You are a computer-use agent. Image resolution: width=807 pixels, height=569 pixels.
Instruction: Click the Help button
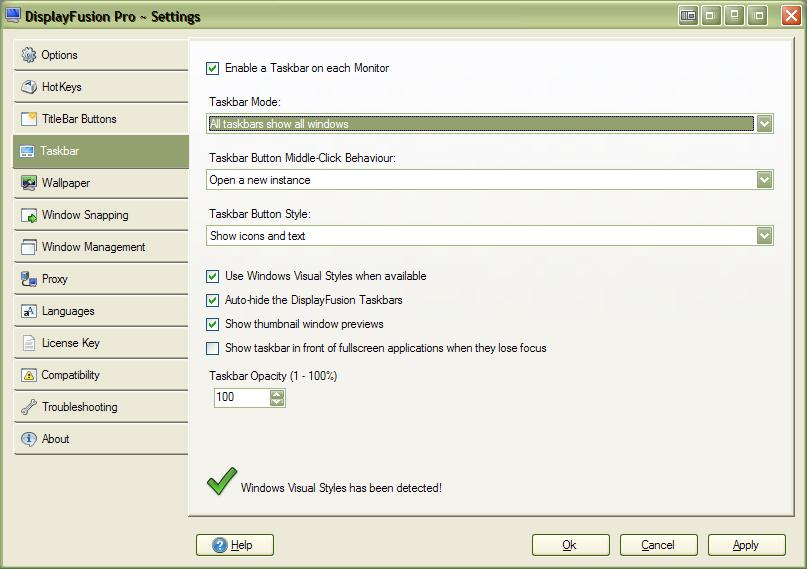click(235, 545)
